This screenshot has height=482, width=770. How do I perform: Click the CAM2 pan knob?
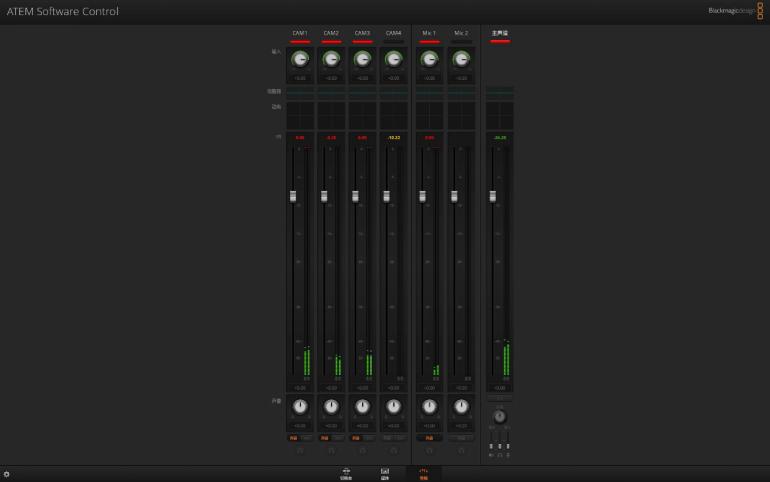[x=331, y=407]
